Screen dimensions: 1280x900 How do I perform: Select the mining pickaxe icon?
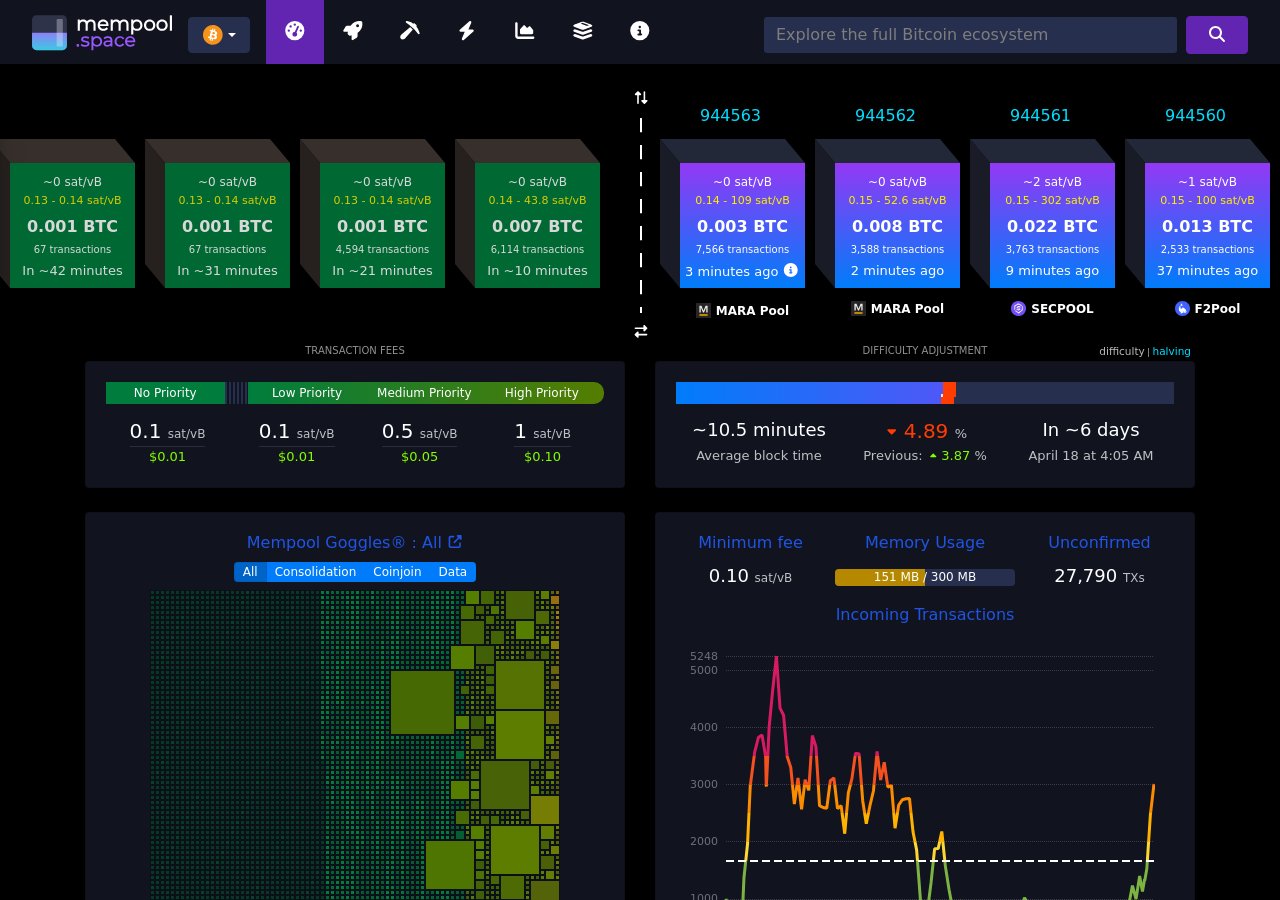click(x=409, y=31)
